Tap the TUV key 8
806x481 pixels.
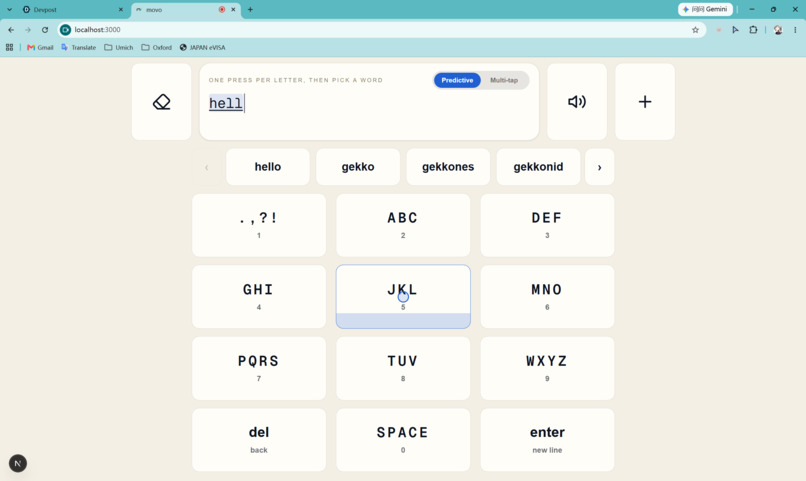pyautogui.click(x=403, y=368)
